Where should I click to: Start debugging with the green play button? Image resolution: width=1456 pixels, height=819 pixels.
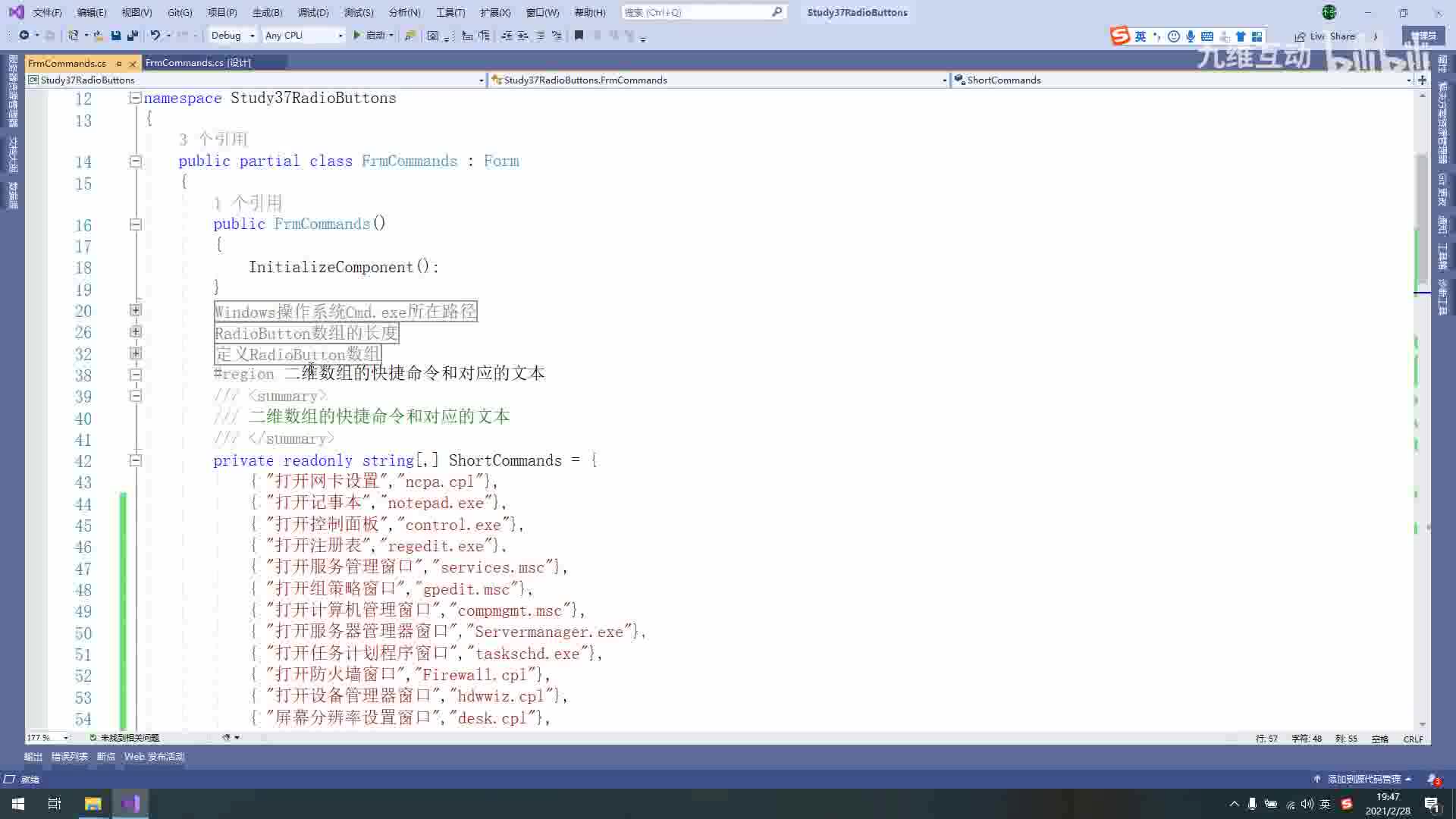[x=356, y=36]
